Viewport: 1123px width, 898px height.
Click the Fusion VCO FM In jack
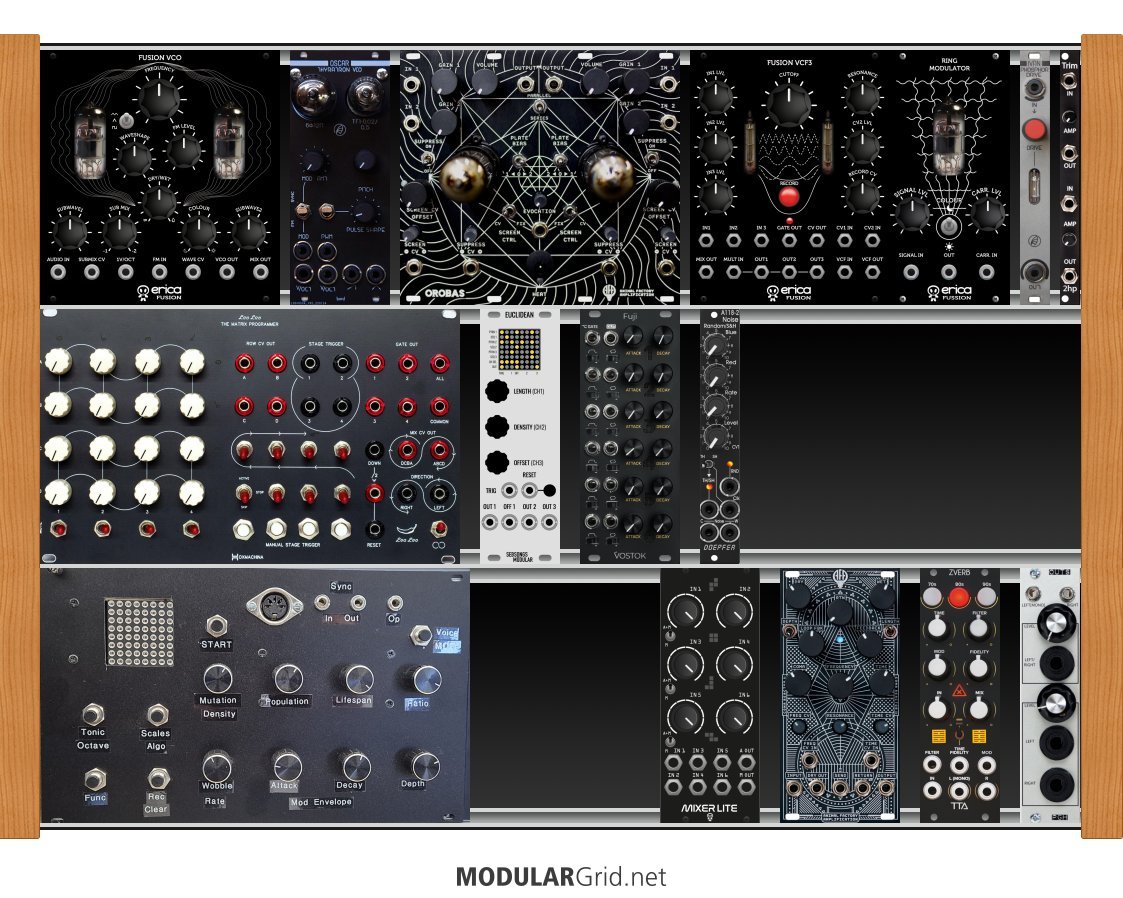159,272
